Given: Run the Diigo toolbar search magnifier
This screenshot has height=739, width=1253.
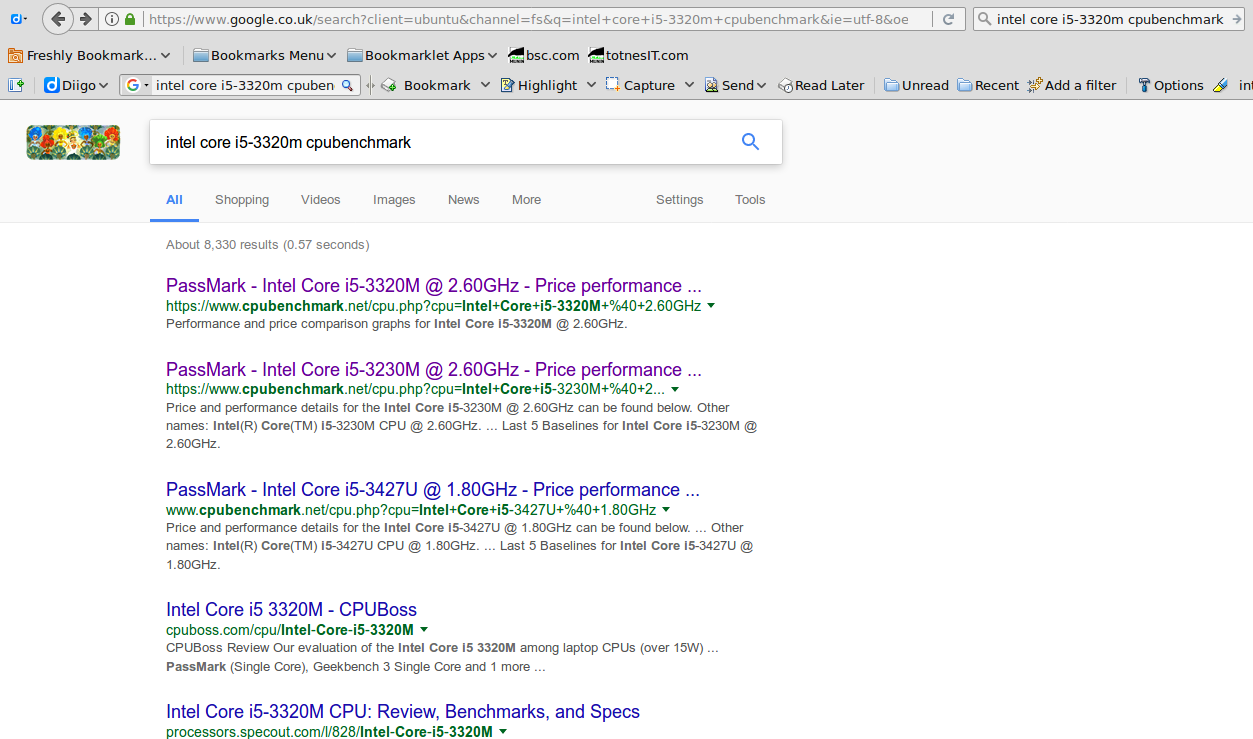Looking at the screenshot, I should click(348, 85).
